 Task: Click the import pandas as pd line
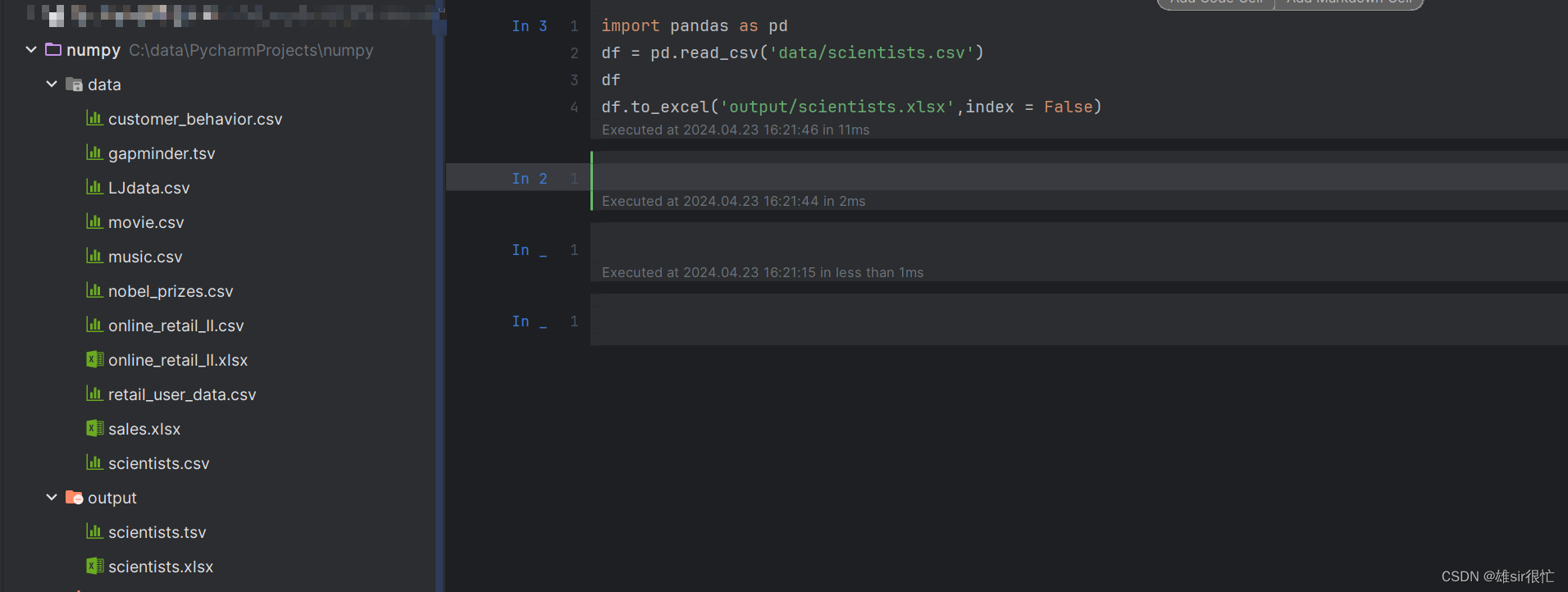point(695,26)
